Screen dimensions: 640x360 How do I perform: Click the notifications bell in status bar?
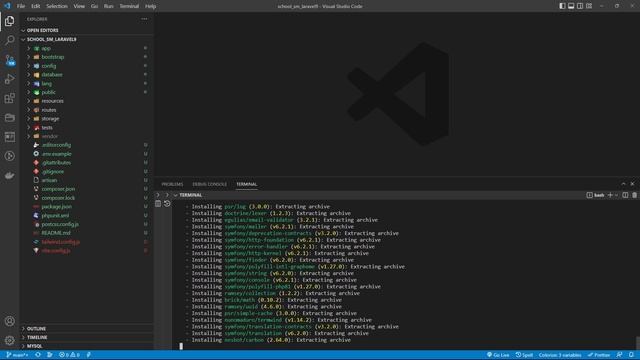pos(631,355)
